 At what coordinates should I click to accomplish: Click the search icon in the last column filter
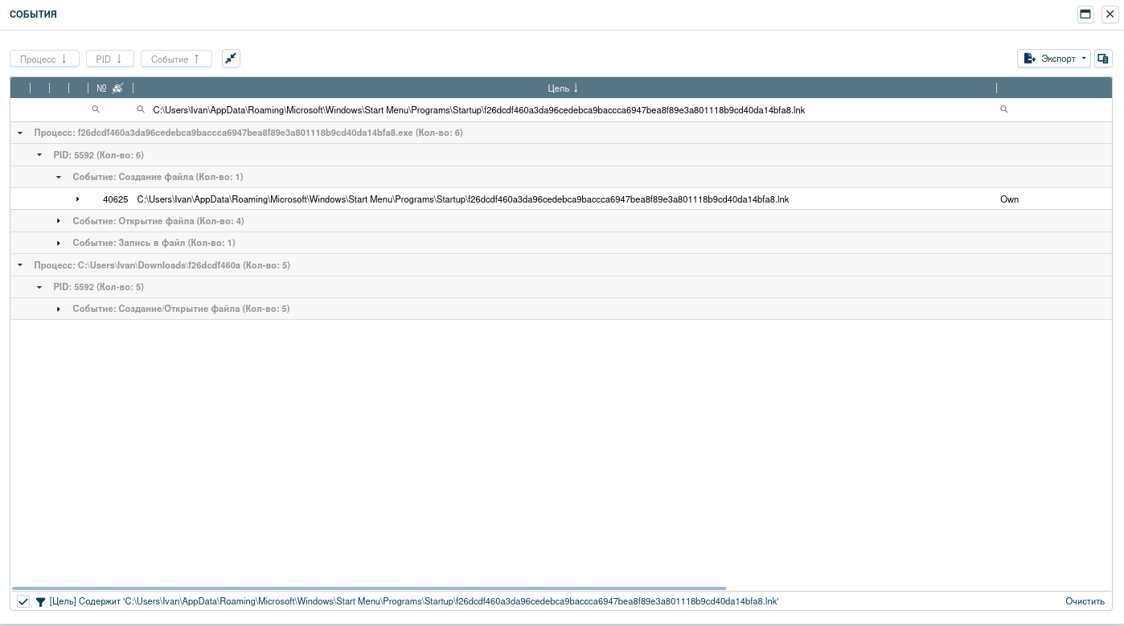point(1004,110)
